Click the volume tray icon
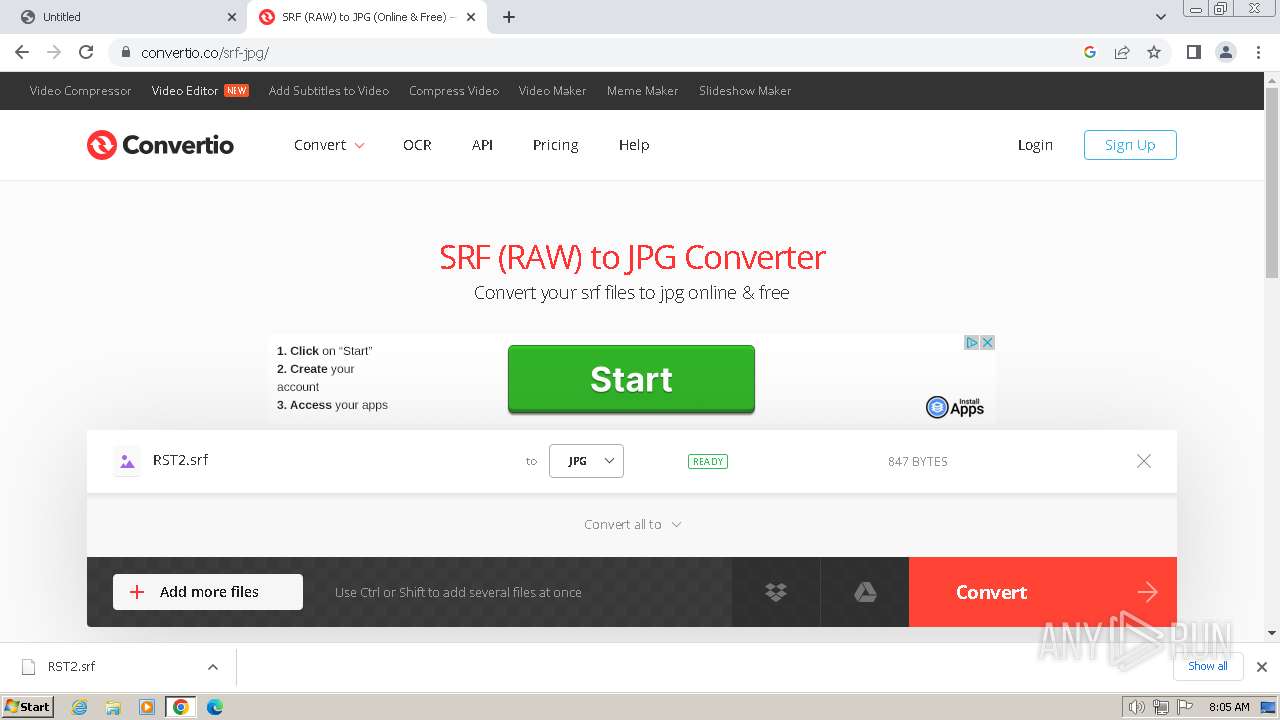The image size is (1280, 720). pyautogui.click(x=1136, y=707)
